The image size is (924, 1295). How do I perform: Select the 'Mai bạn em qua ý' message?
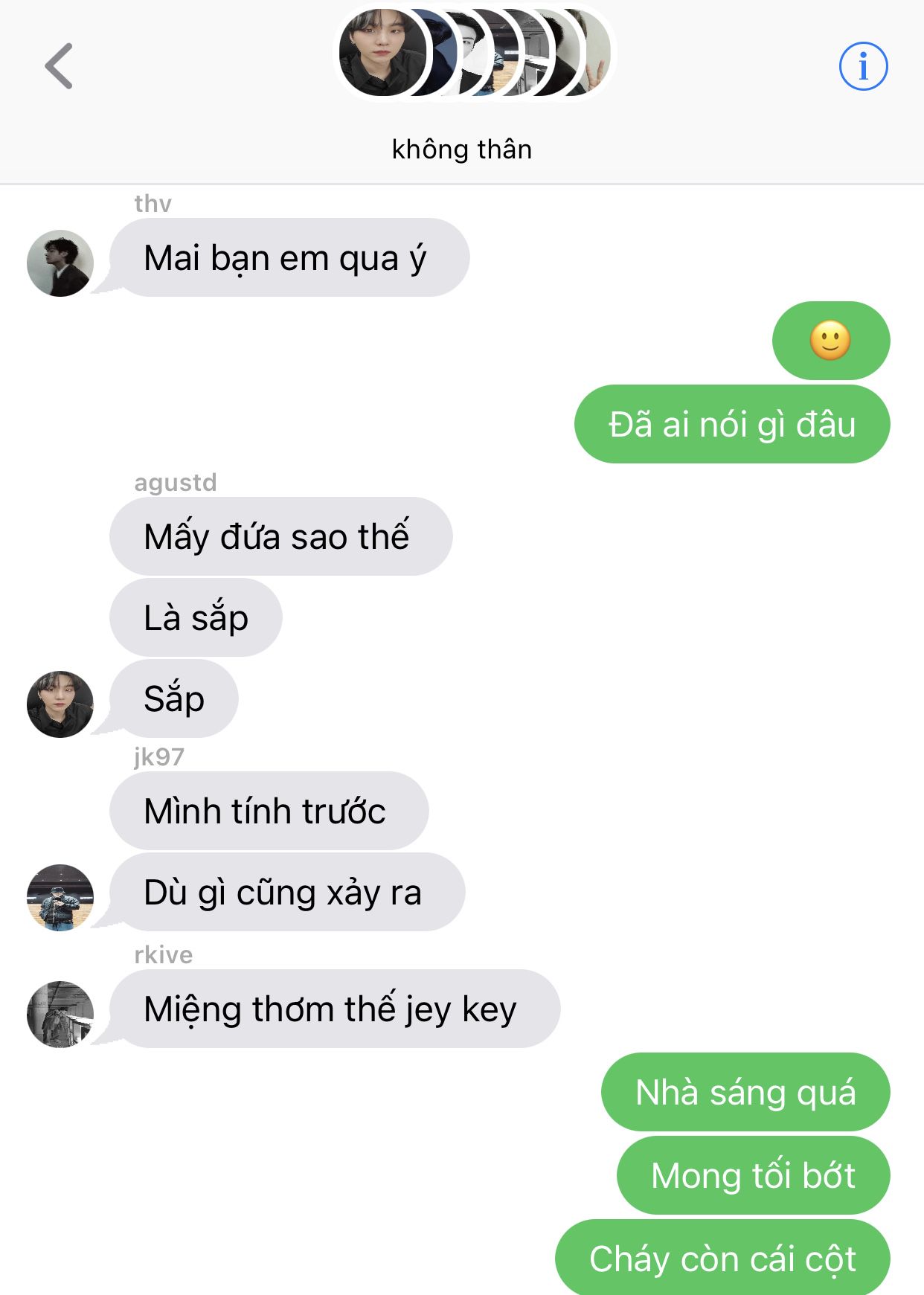289,257
